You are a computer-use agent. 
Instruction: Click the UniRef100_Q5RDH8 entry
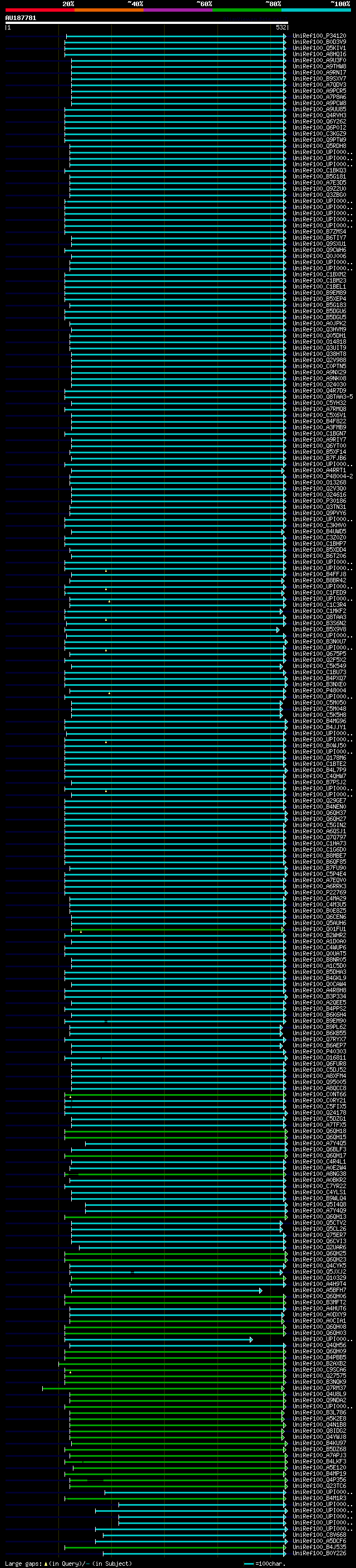(x=319, y=146)
